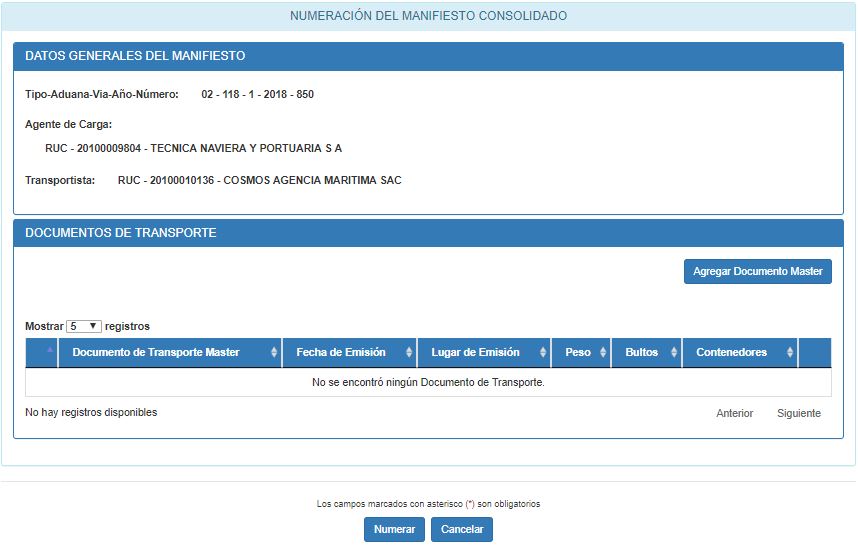Click the 'Tipo-Aduana-Via-Año-Número:' label
The width and height of the screenshot is (858, 554).
[102, 94]
